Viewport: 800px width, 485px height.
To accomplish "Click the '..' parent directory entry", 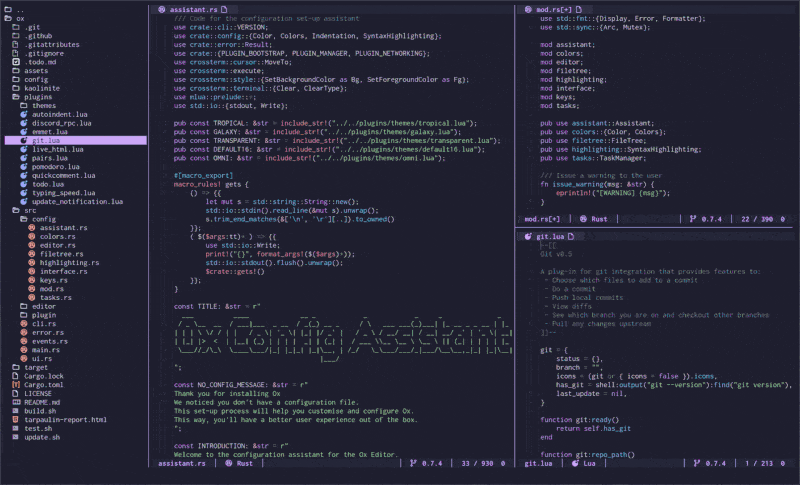I will coord(20,9).
